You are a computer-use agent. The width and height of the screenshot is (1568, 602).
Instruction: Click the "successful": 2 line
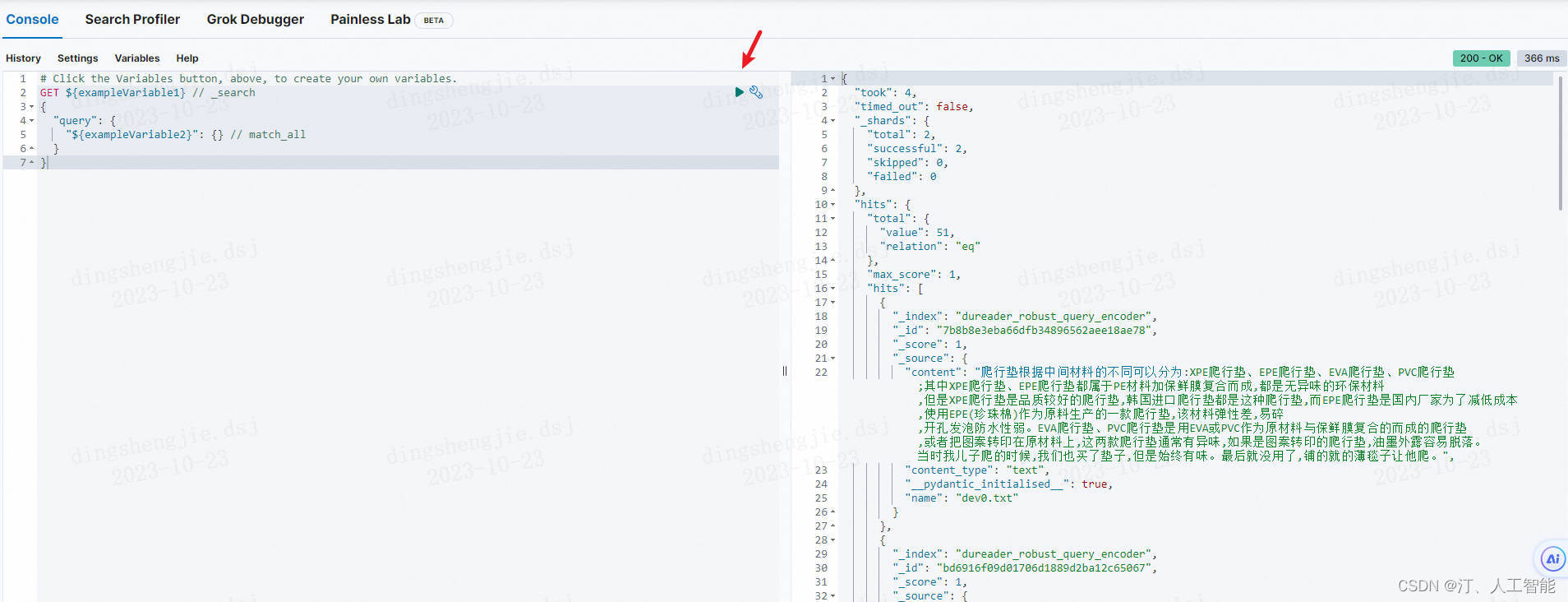[x=917, y=149]
